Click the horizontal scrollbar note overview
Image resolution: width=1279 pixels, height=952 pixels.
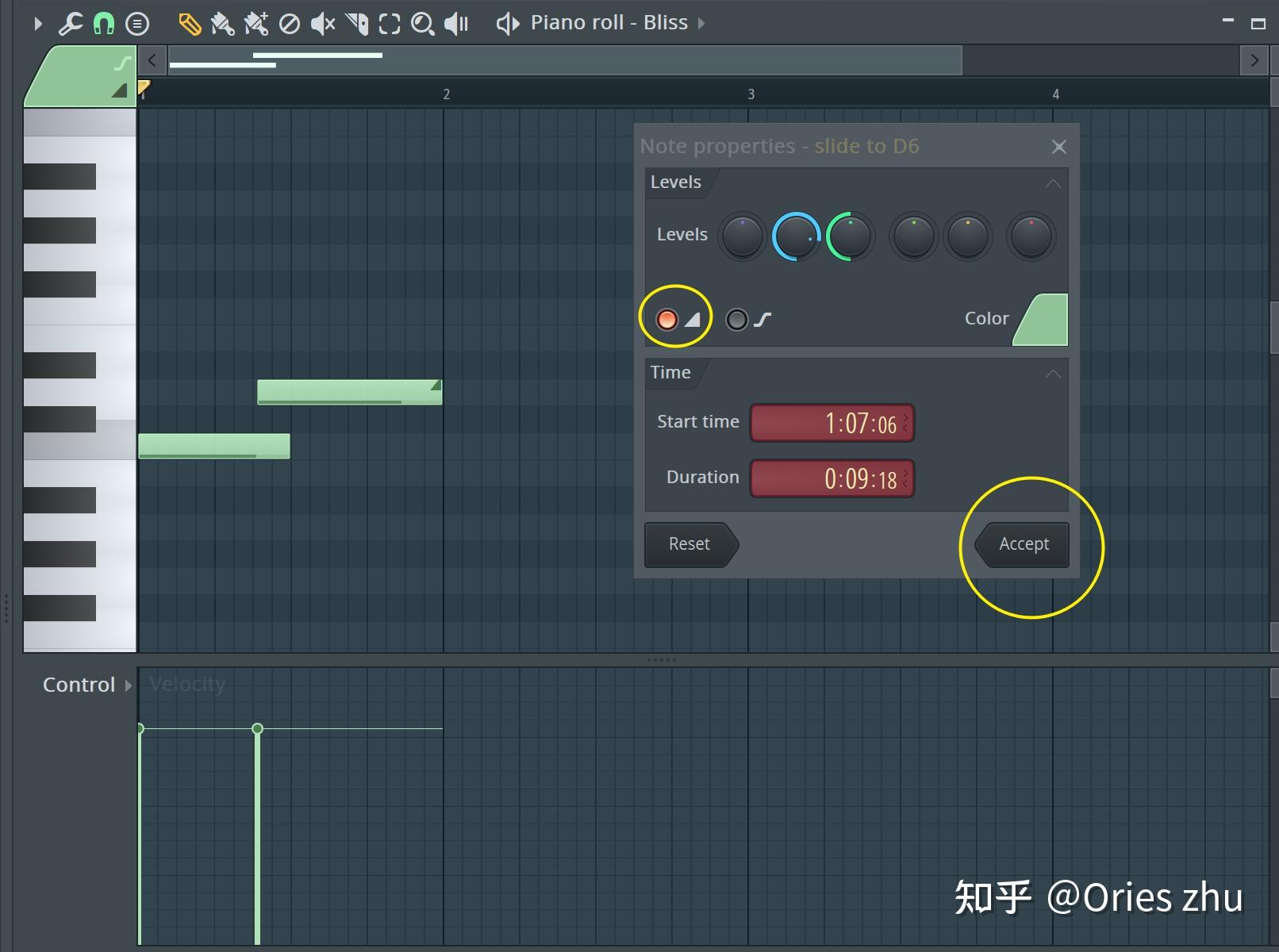tap(564, 60)
